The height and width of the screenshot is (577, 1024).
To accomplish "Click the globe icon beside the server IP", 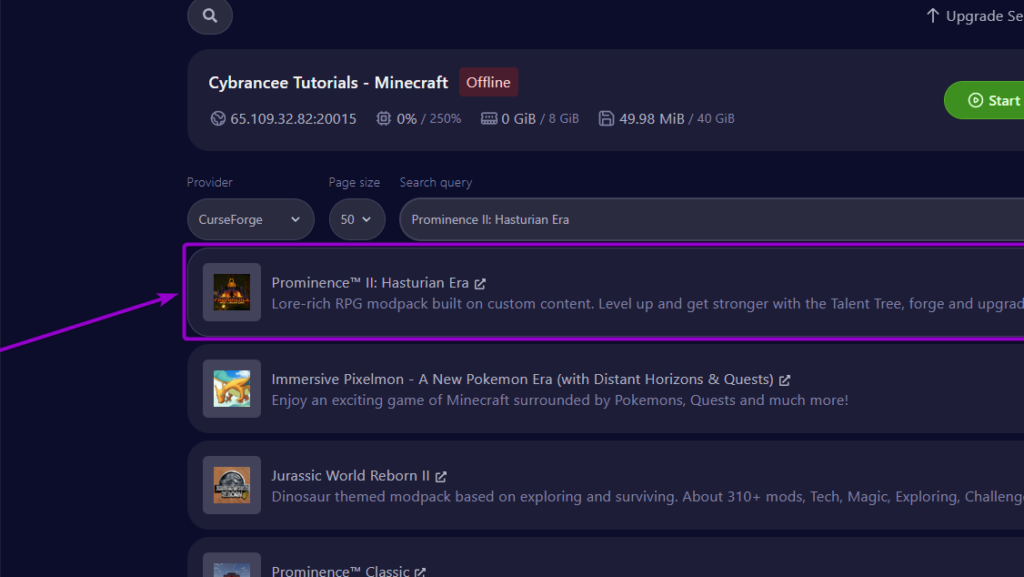I will pyautogui.click(x=218, y=117).
